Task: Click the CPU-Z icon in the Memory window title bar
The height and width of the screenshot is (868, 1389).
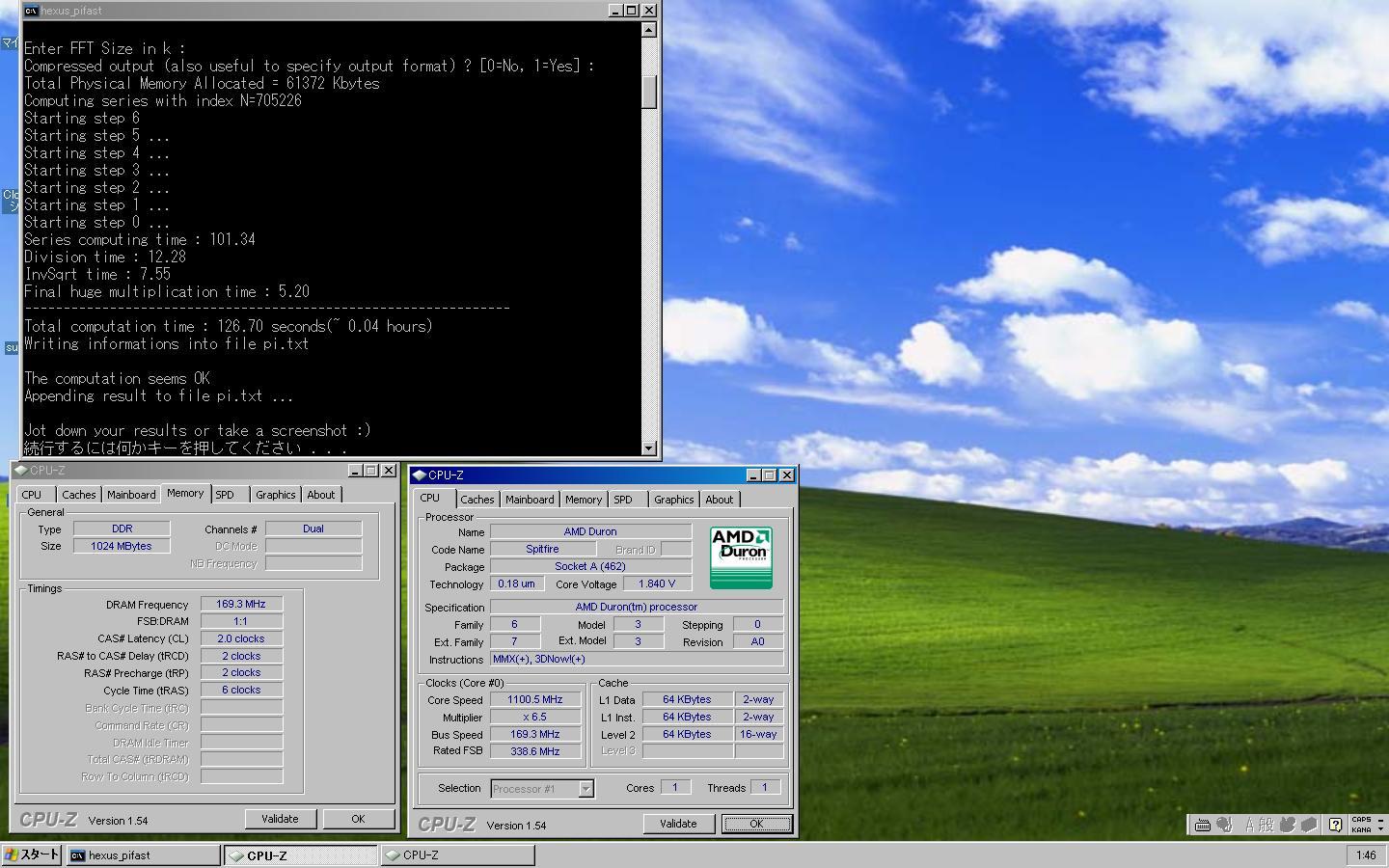Action: [20, 471]
